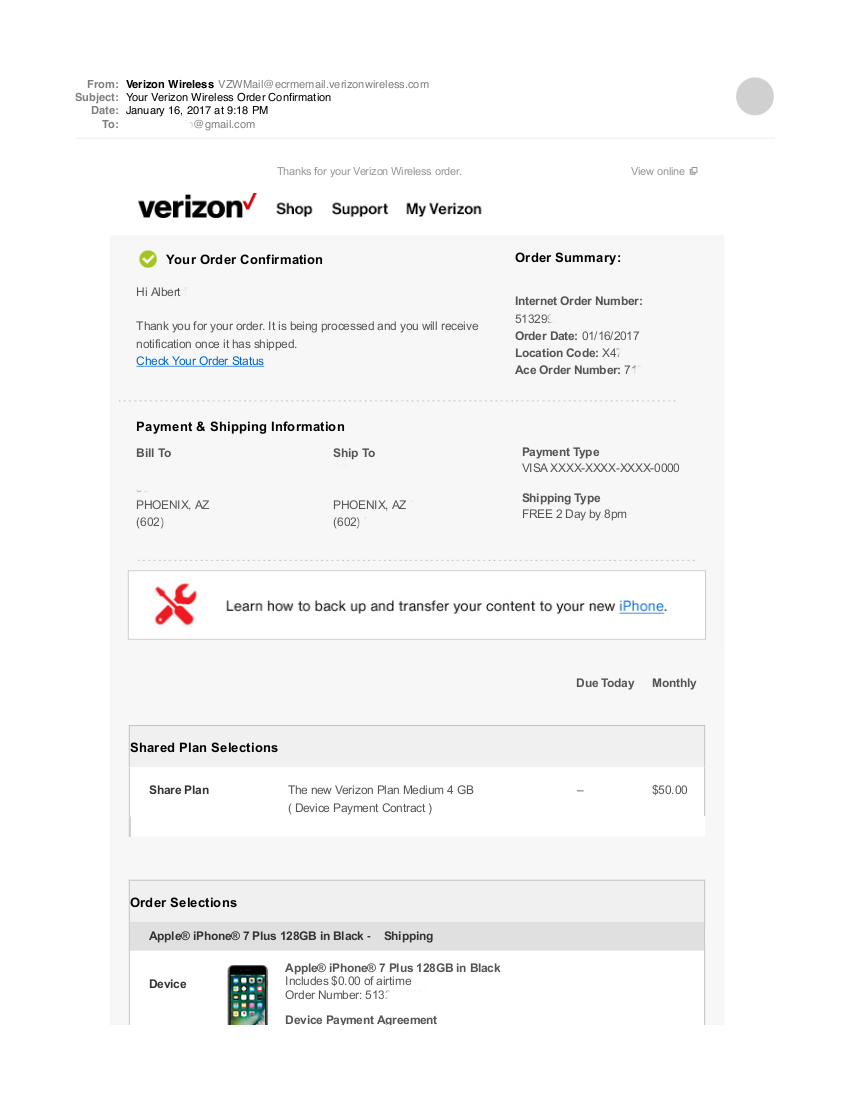Screen dimensions: 850x1100
Task: Click the View online external link icon
Action: [694, 170]
